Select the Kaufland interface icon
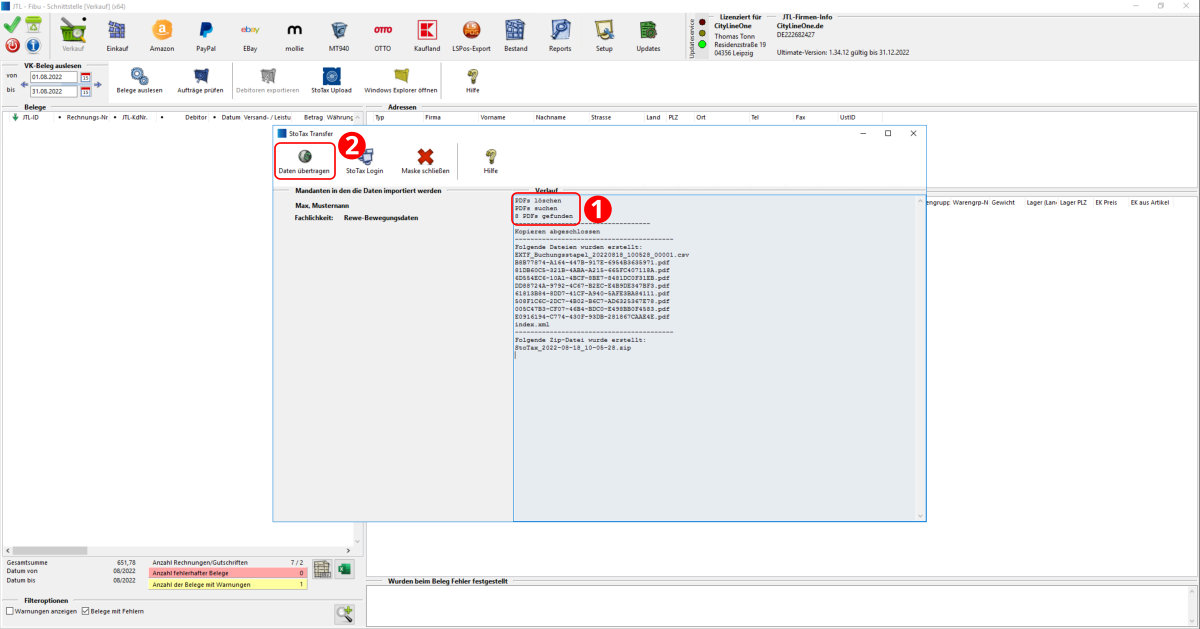Screen dimensions: 1200x629 (427, 36)
